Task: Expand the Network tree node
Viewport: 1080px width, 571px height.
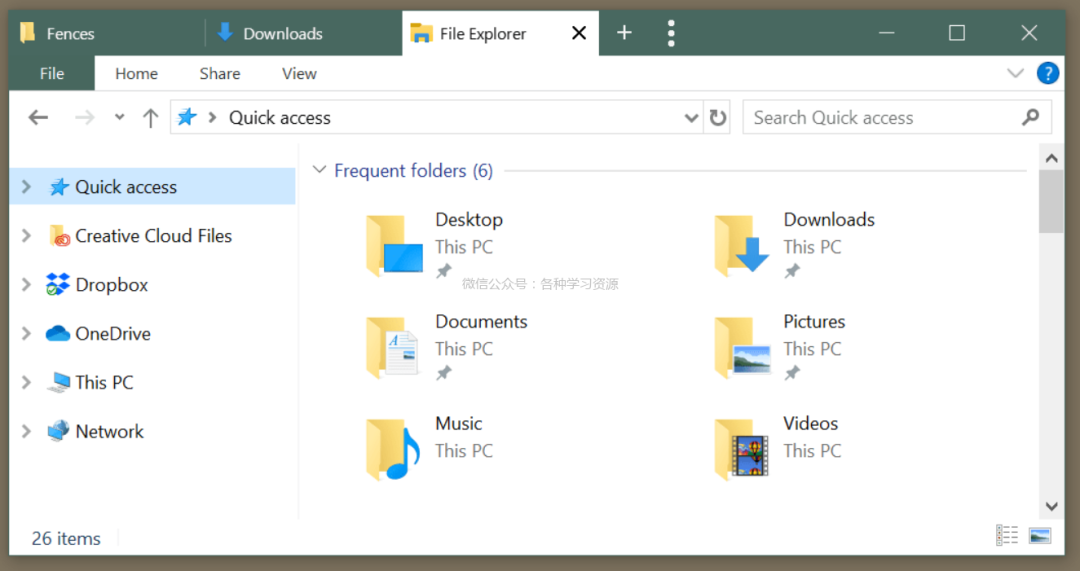Action: [26, 431]
